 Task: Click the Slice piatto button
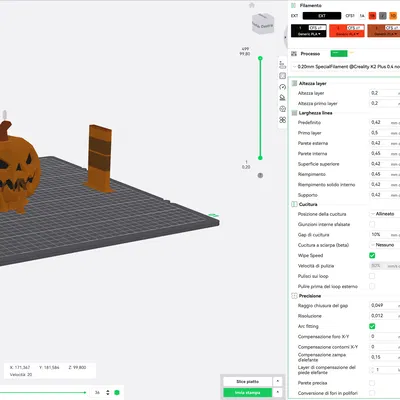tap(247, 381)
